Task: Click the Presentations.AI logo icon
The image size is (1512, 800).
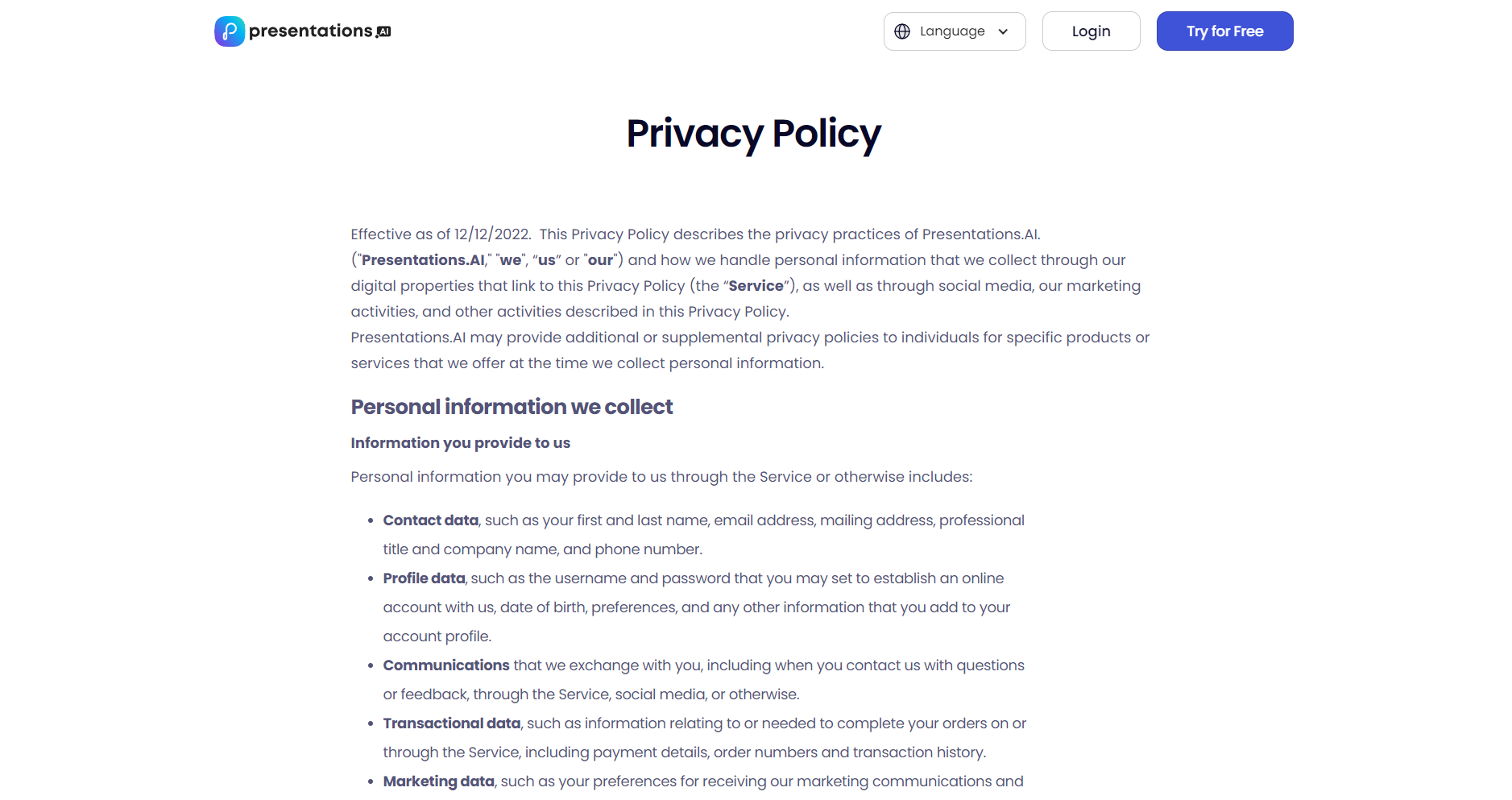Action: coord(229,31)
